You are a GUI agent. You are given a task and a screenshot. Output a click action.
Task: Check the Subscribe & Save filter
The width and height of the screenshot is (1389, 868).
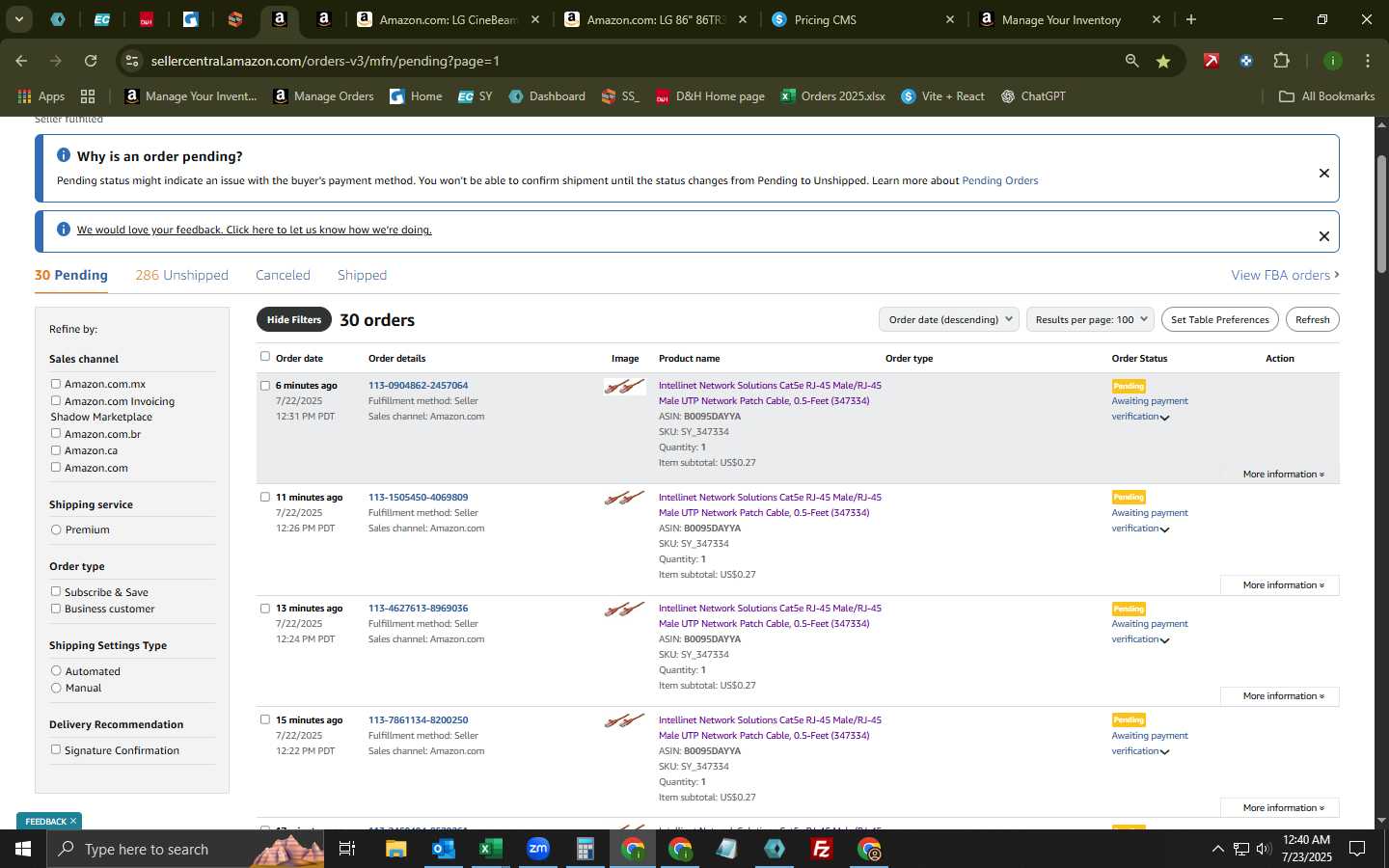(x=56, y=591)
